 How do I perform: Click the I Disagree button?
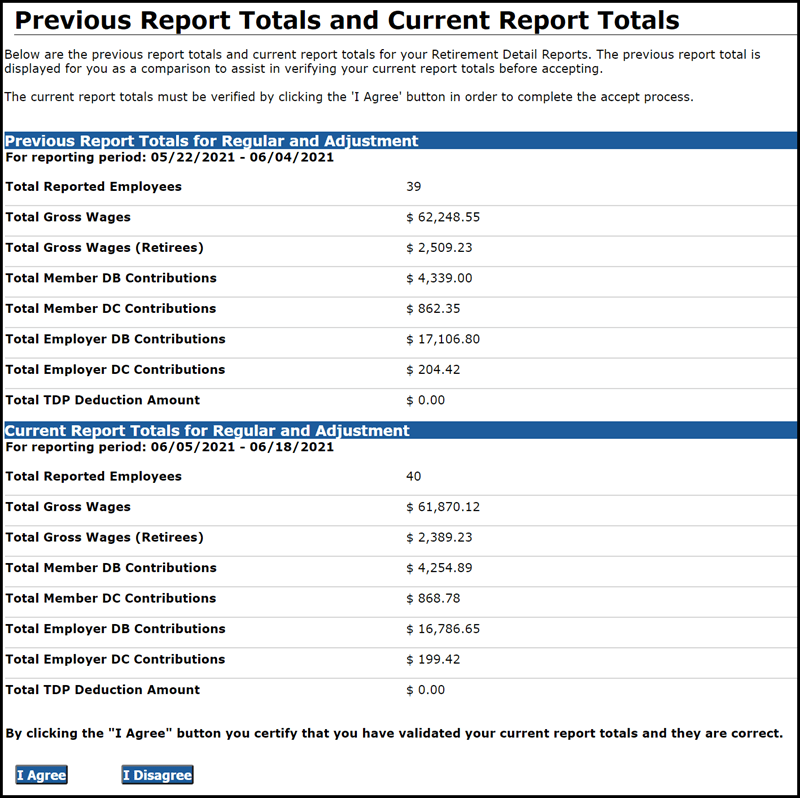pos(157,774)
